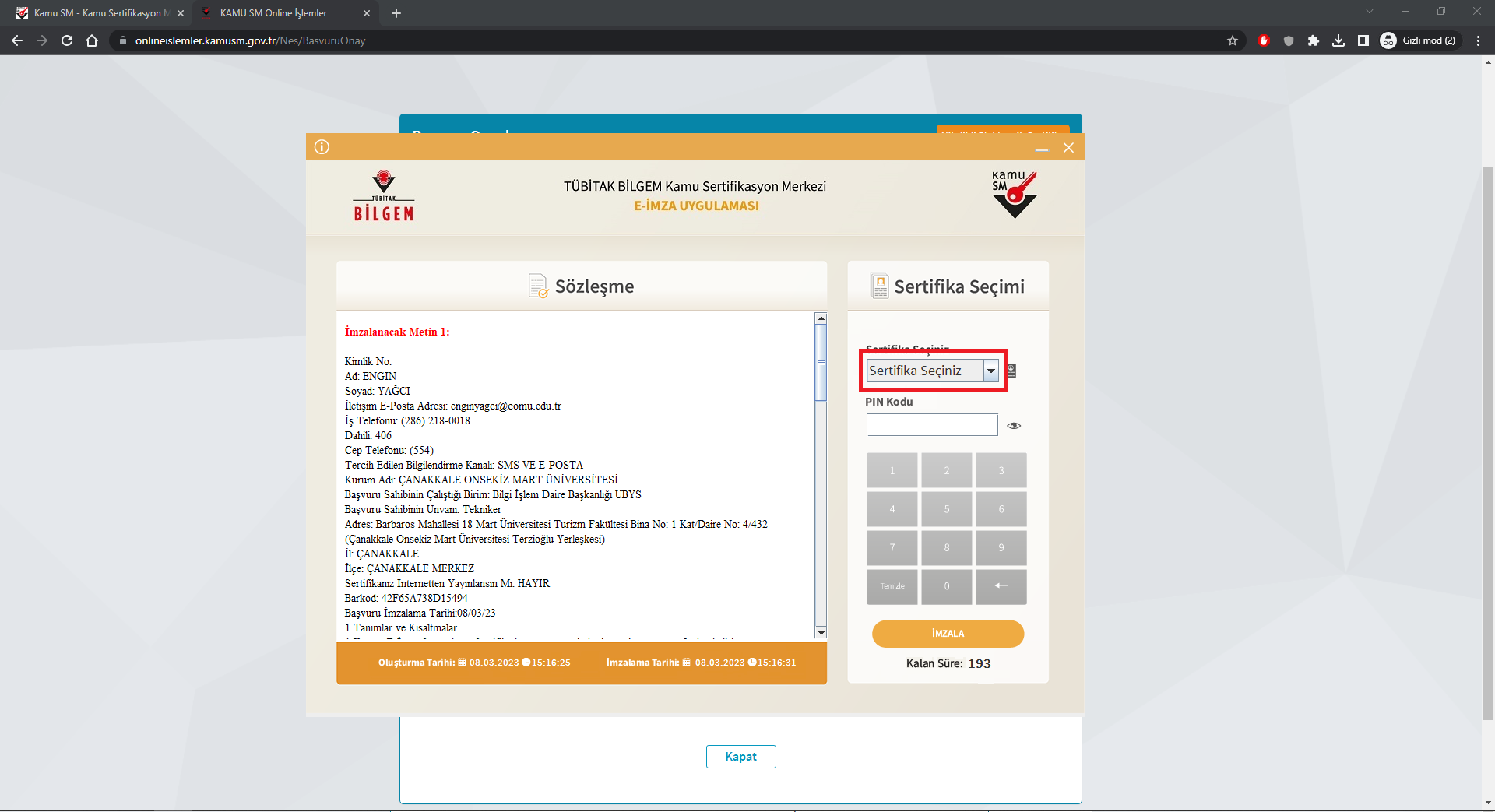Click the İMZALA sign button
1495x812 pixels.
[948, 634]
